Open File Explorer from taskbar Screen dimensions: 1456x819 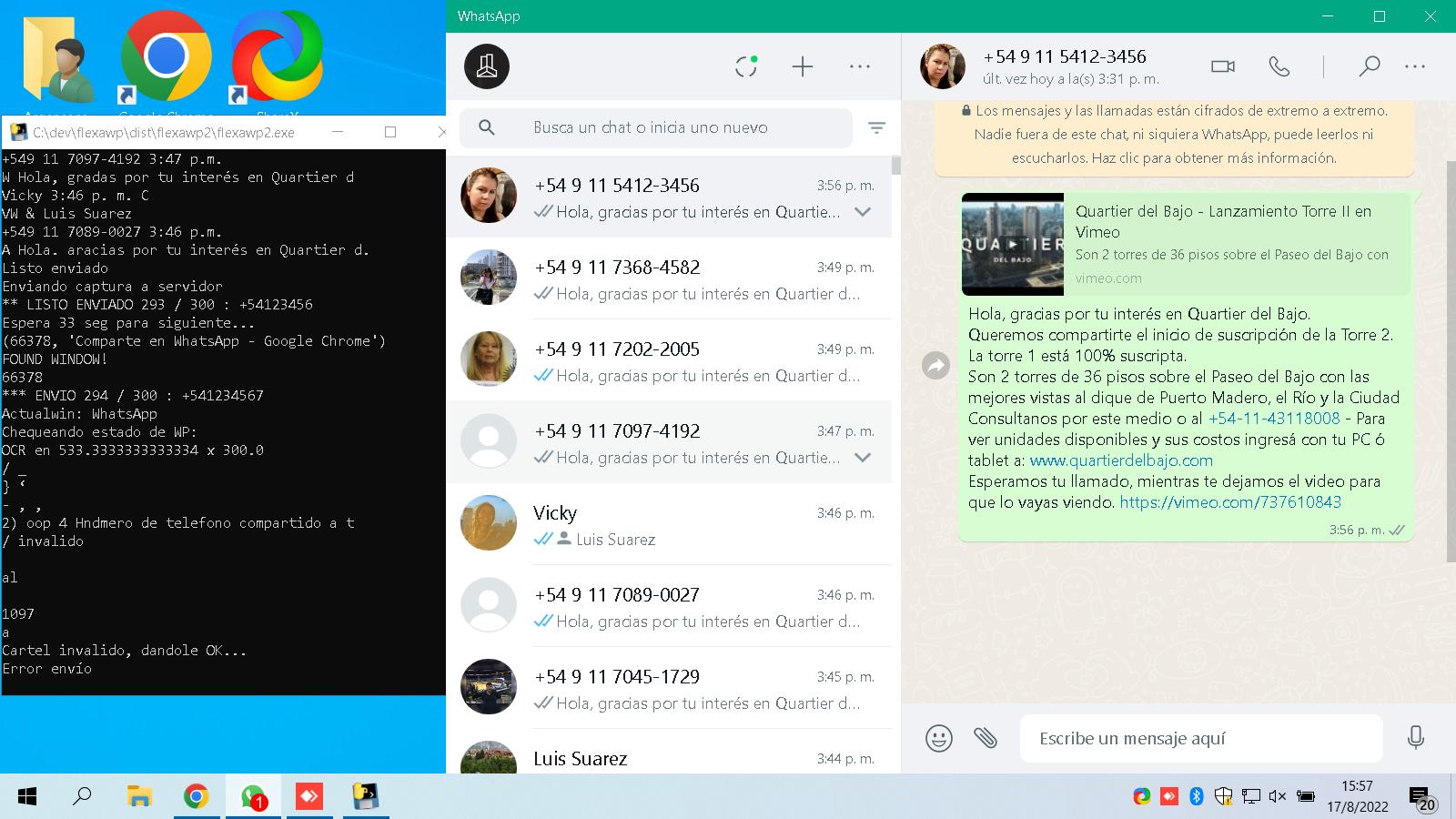138,797
